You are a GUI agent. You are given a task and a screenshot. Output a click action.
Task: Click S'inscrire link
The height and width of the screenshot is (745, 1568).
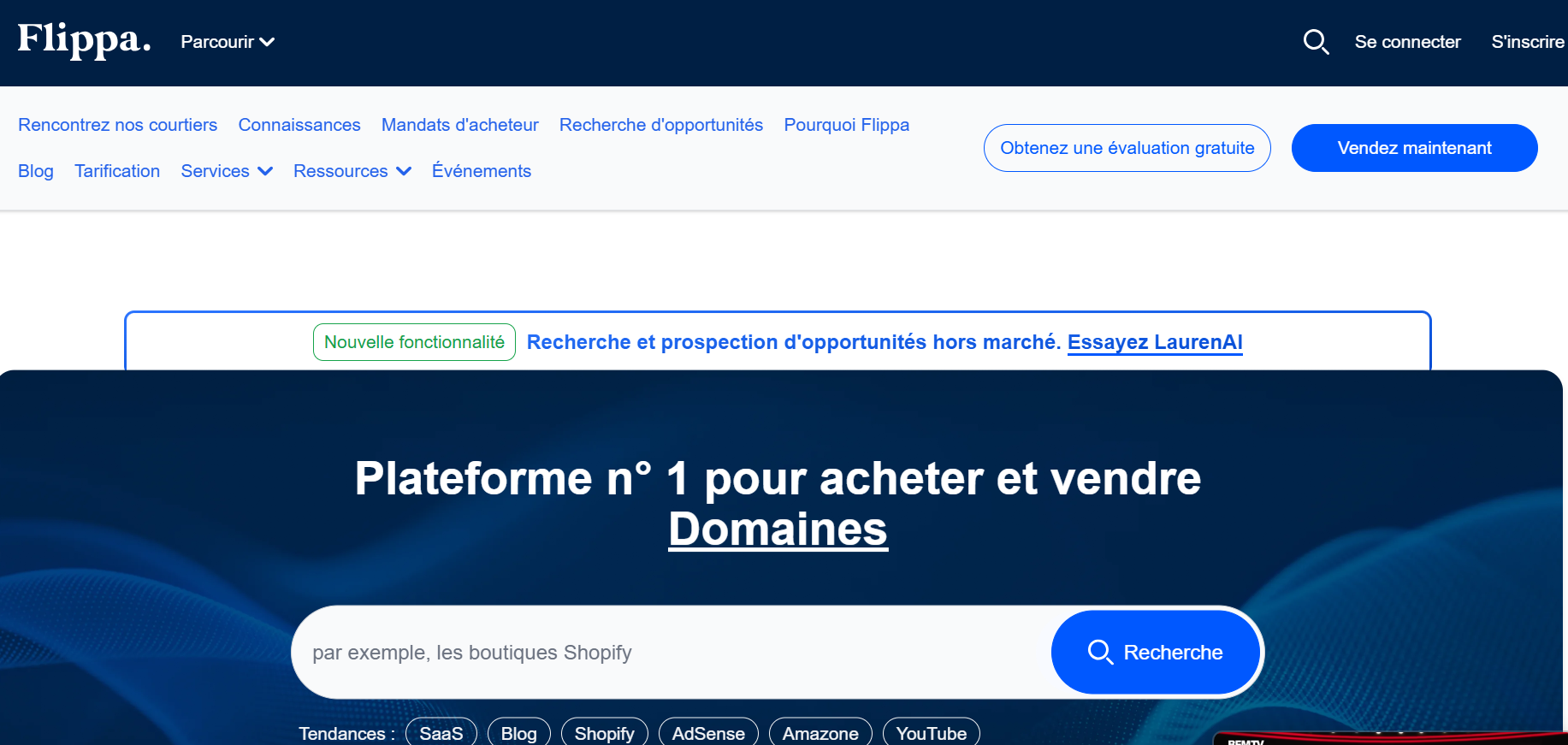click(1528, 42)
